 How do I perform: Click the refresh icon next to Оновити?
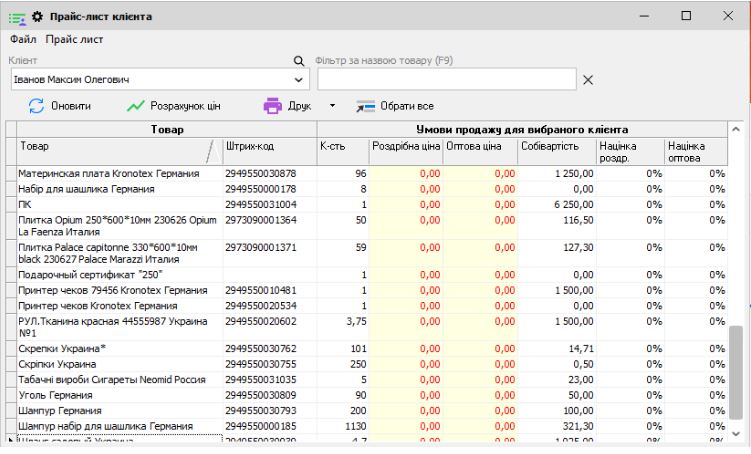35,105
